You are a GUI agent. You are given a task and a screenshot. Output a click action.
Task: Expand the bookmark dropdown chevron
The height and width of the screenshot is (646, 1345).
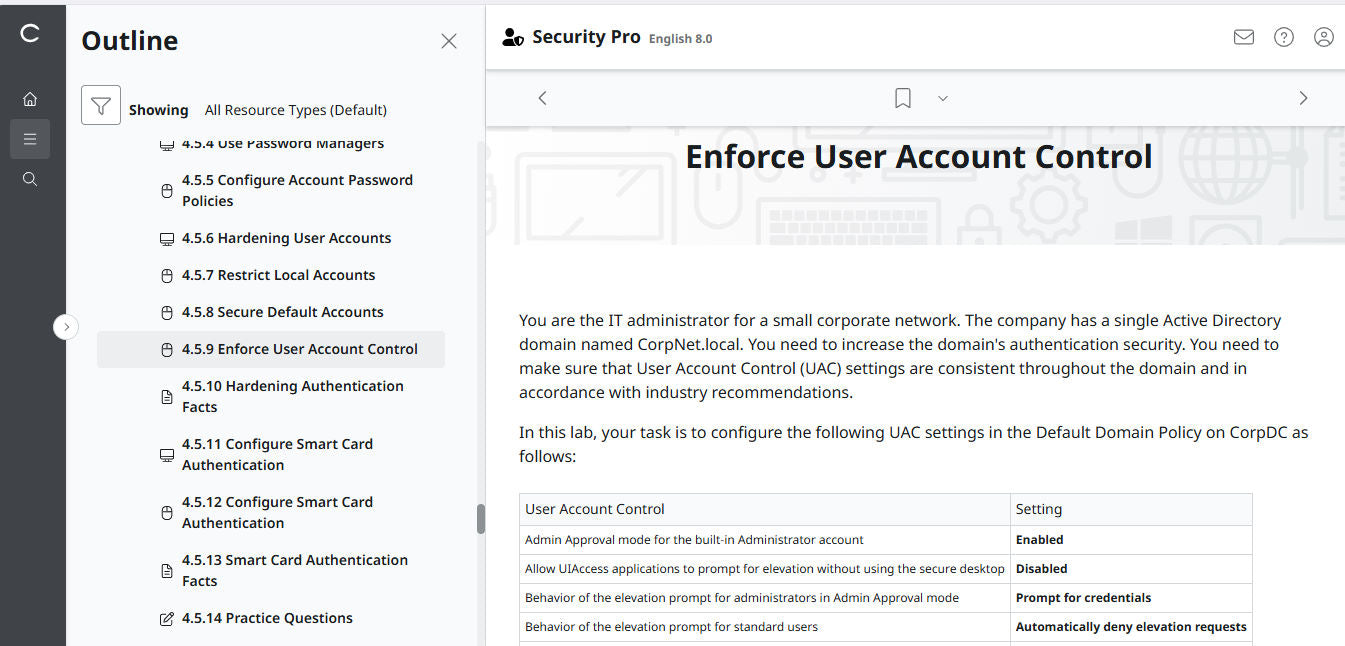coord(942,98)
